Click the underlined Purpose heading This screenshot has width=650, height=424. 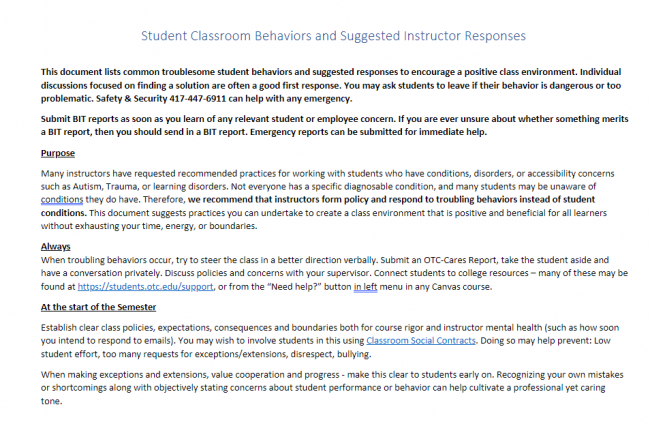pyautogui.click(x=58, y=153)
